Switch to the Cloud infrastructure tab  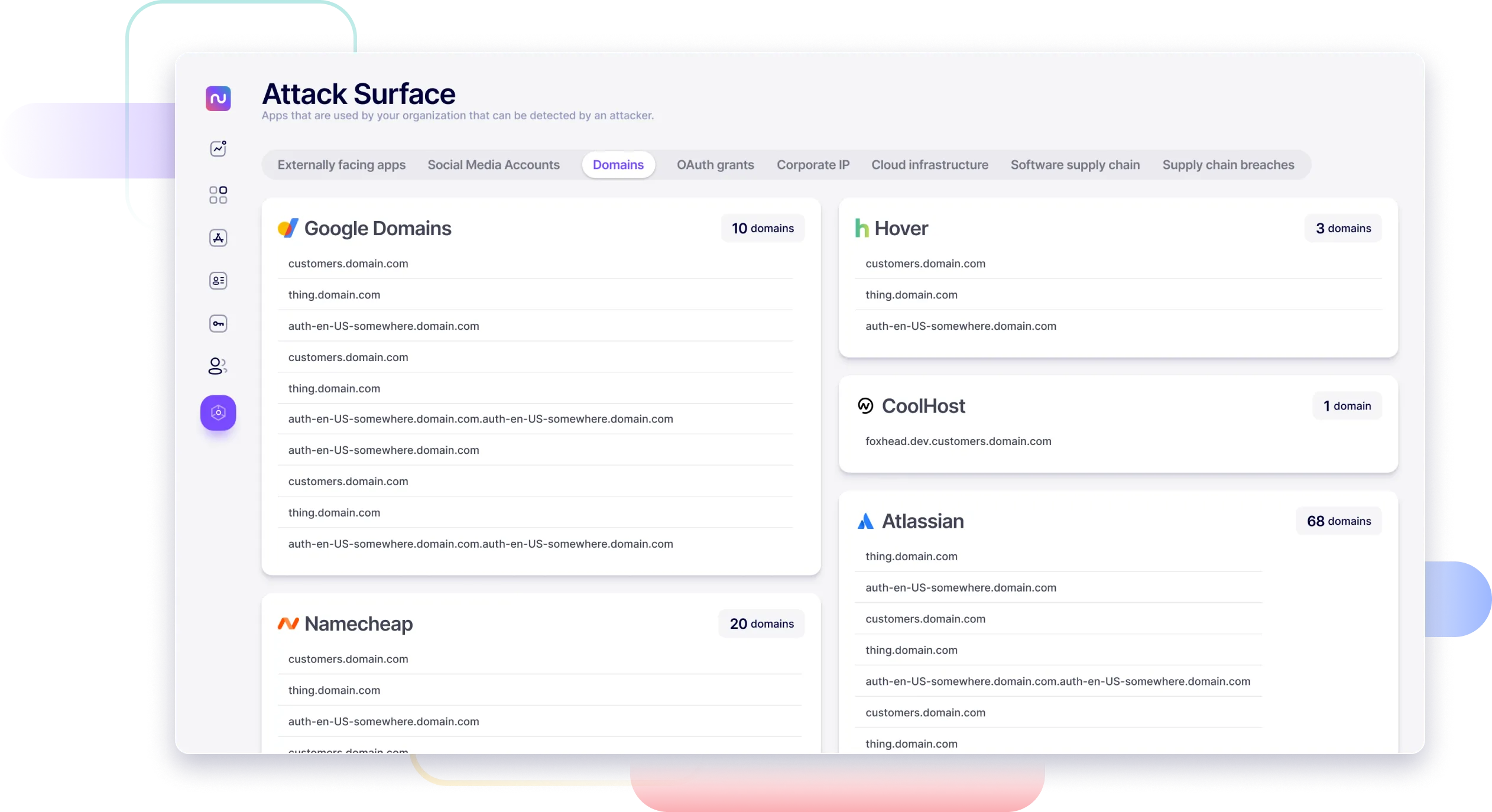tap(929, 165)
